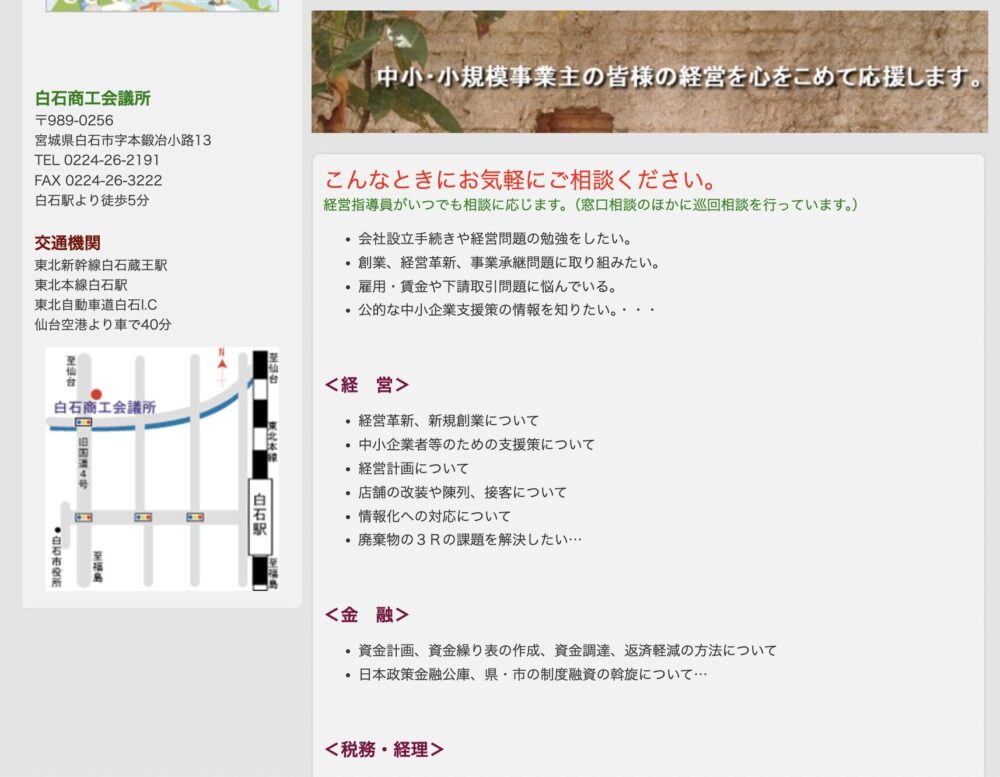Screen dimensions: 1000x777
Task: Click the text 白石駅より徒歩5分
Action: coord(92,200)
